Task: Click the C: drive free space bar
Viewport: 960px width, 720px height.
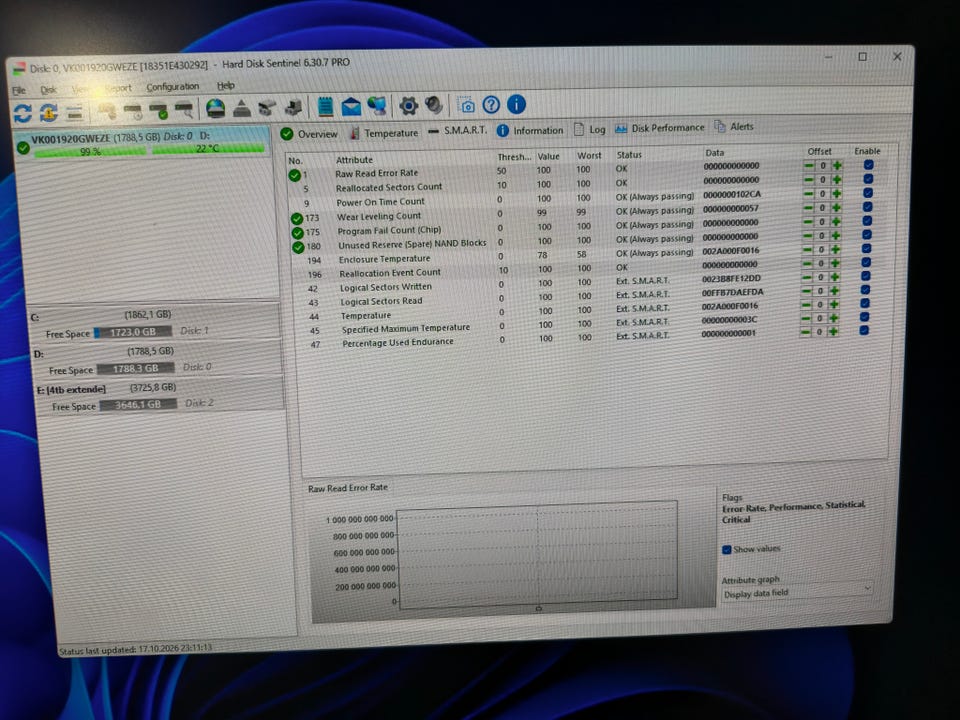Action: 133,332
